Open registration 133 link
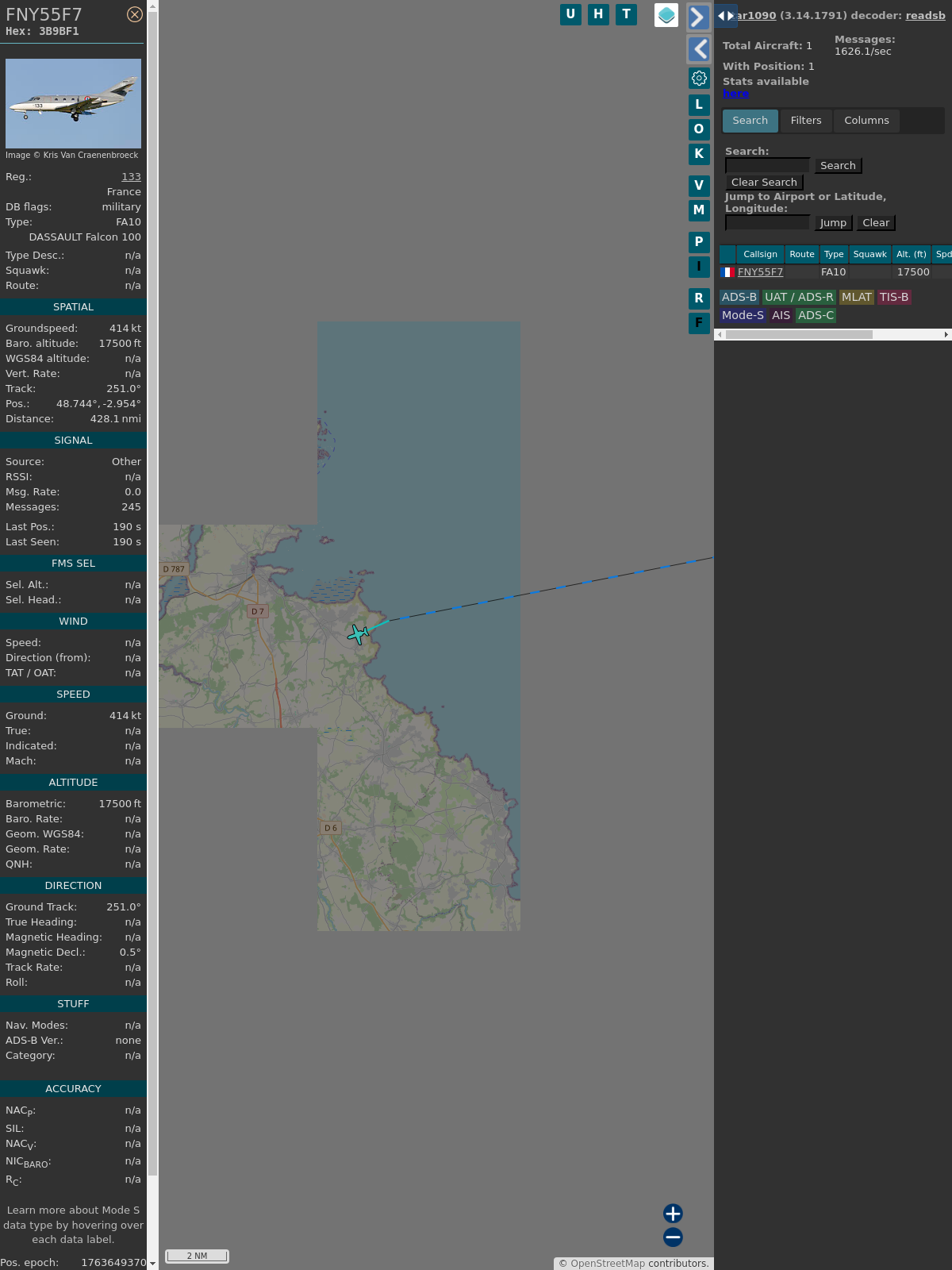 [x=131, y=177]
